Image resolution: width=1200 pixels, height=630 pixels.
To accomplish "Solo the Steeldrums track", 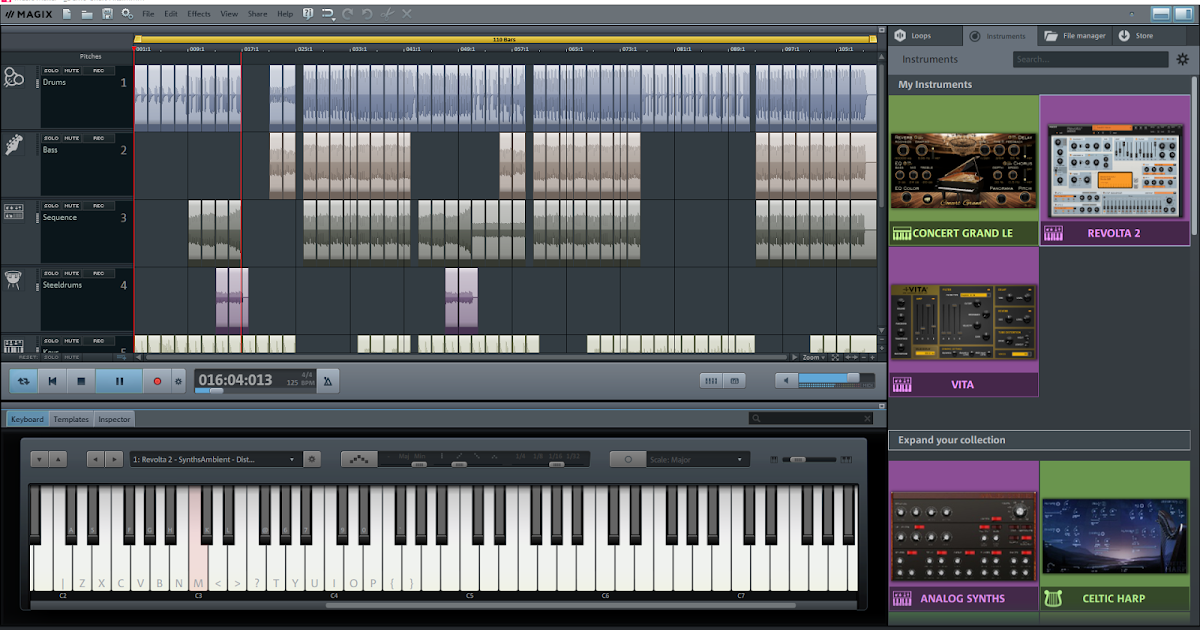I will click(x=51, y=272).
